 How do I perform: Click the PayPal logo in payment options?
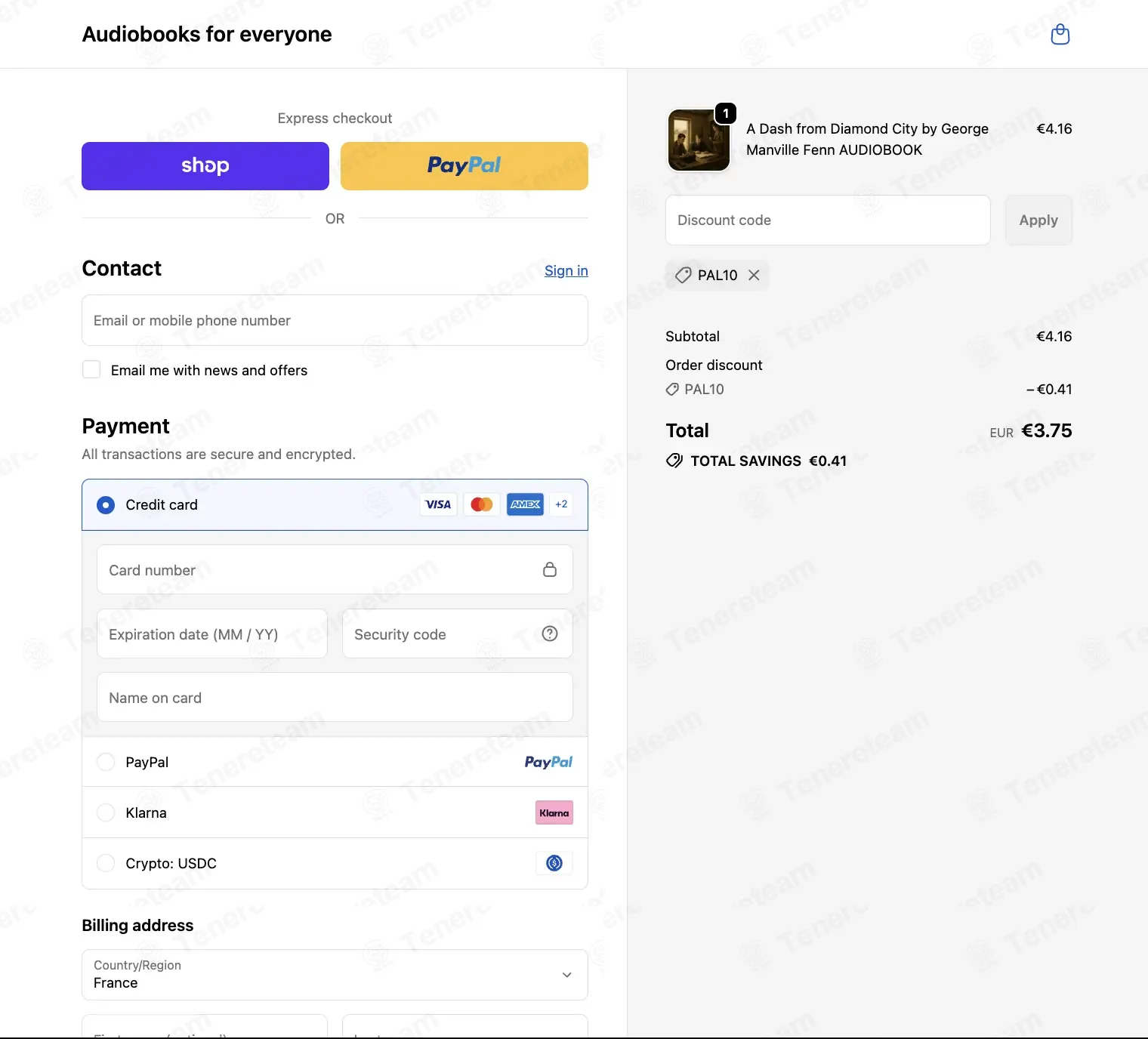pyautogui.click(x=548, y=762)
